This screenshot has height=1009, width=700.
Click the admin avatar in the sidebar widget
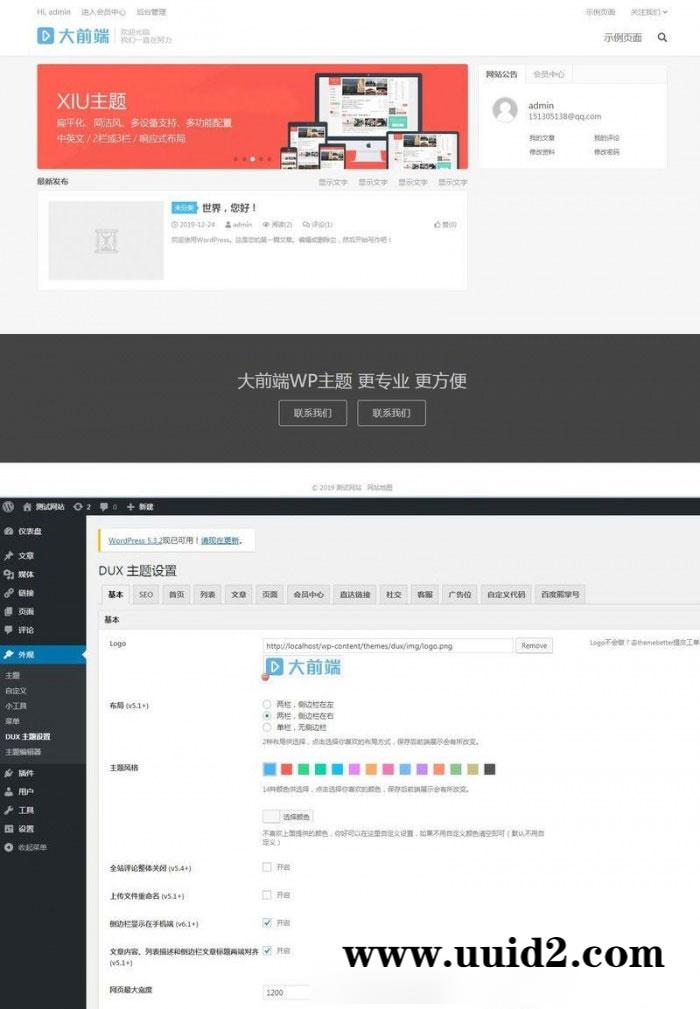pos(505,110)
